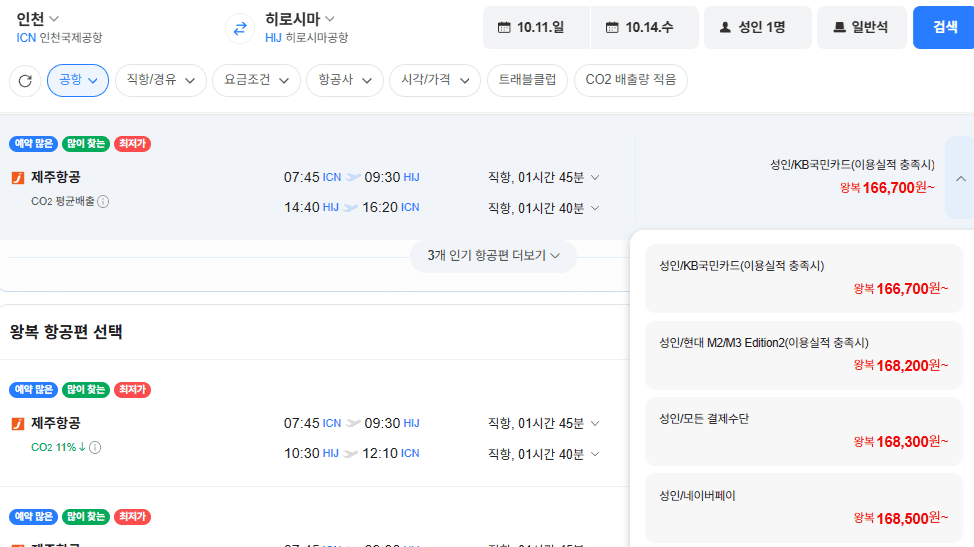Open the 항공사 filter dropdown
Image resolution: width=974 pixels, height=547 pixels.
point(345,80)
